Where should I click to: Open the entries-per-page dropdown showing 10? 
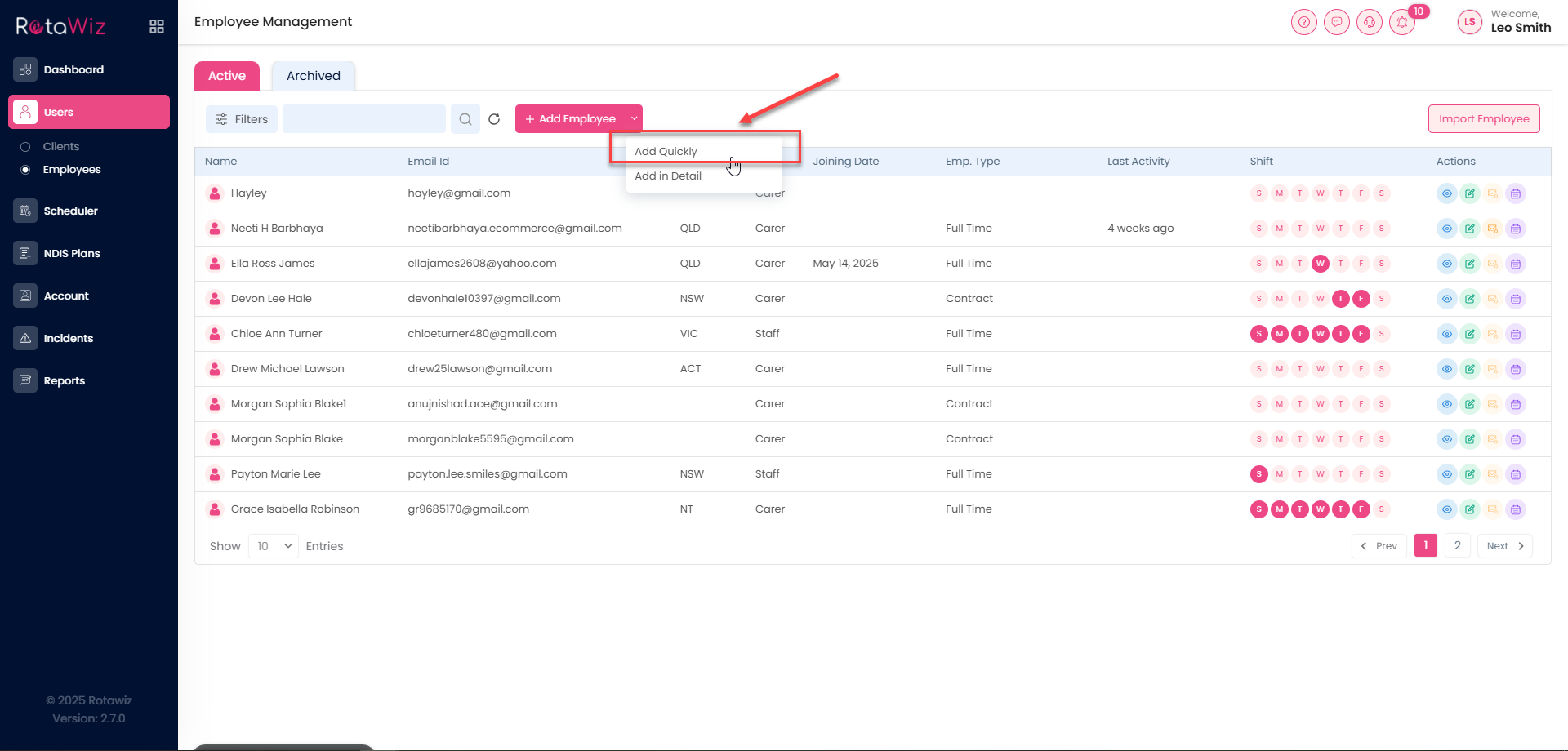(x=273, y=546)
